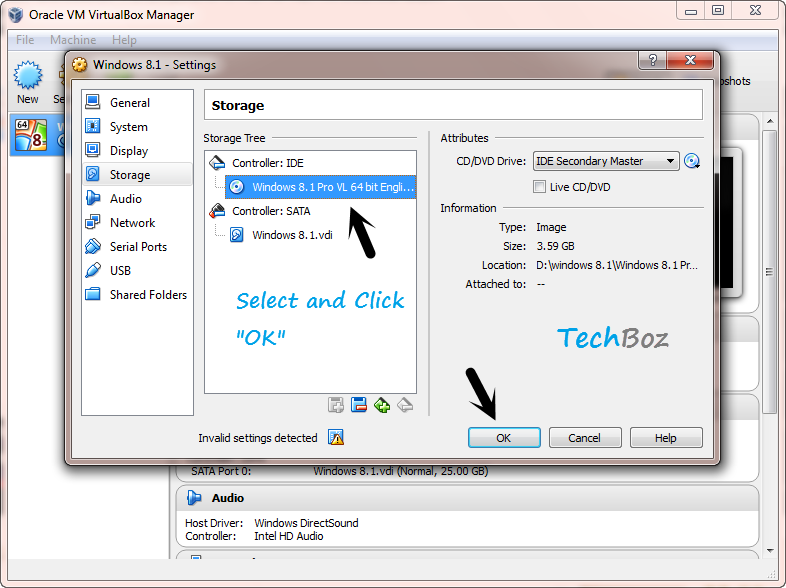
Task: Click the Size value 3.59 GB
Action: 555,246
